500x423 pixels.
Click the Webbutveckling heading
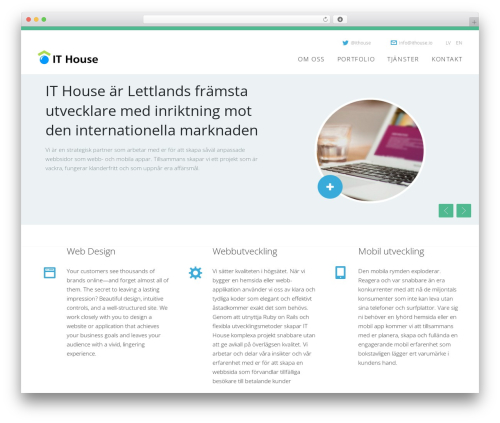(x=245, y=252)
